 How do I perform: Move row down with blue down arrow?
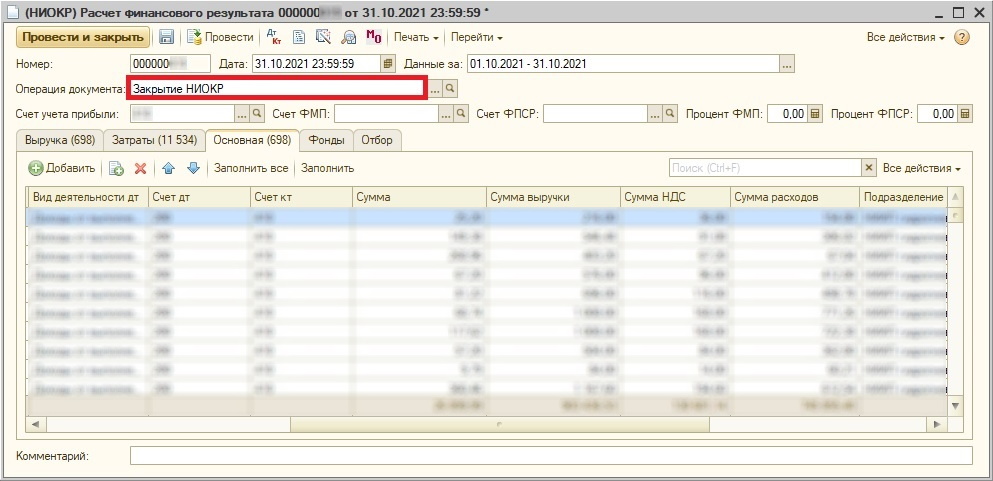(193, 168)
